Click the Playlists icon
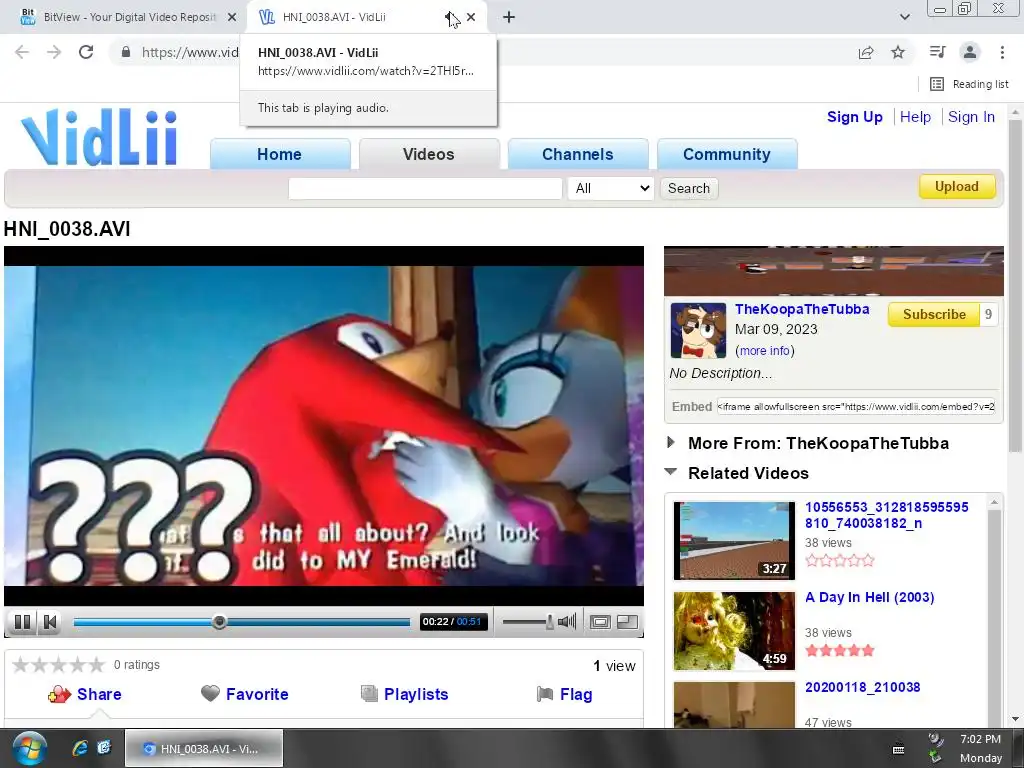The image size is (1024, 768). [x=369, y=694]
